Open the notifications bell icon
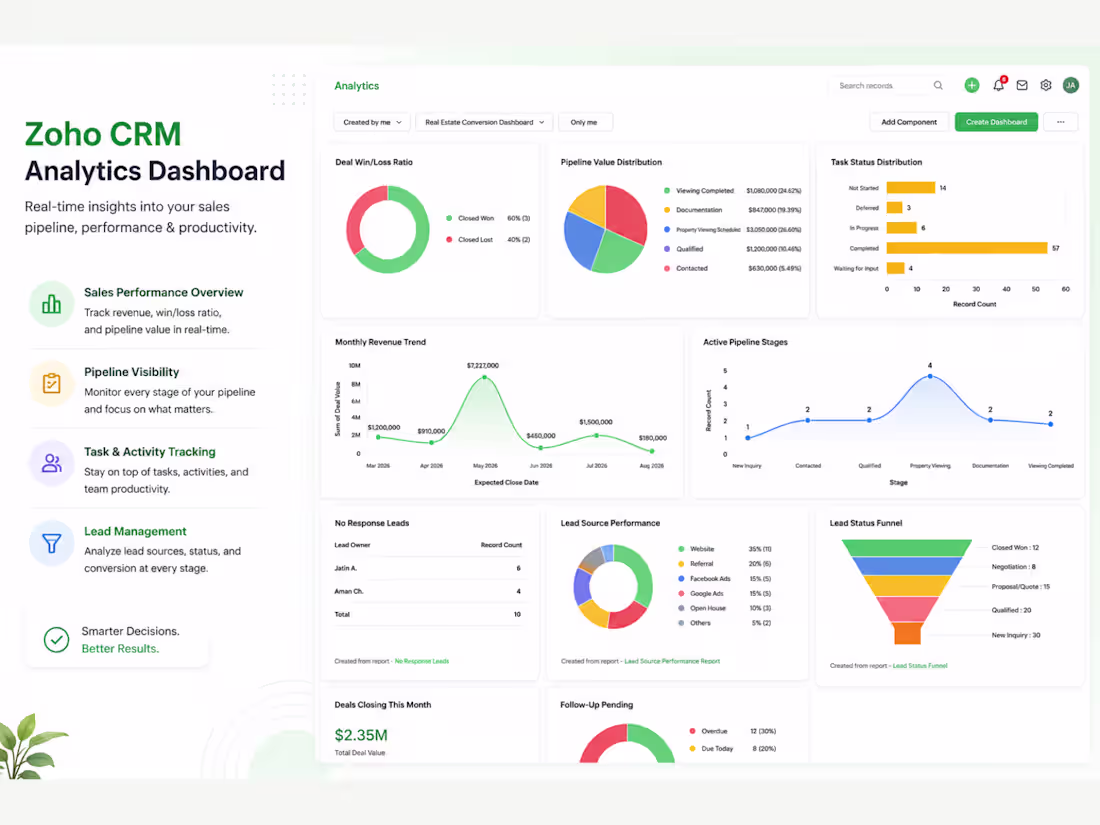The image size is (1100, 825). pyautogui.click(x=998, y=85)
